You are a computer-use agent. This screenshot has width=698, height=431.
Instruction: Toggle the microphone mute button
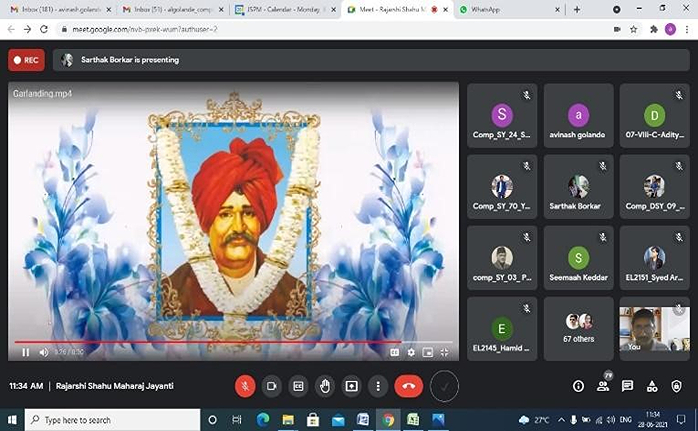pos(245,386)
